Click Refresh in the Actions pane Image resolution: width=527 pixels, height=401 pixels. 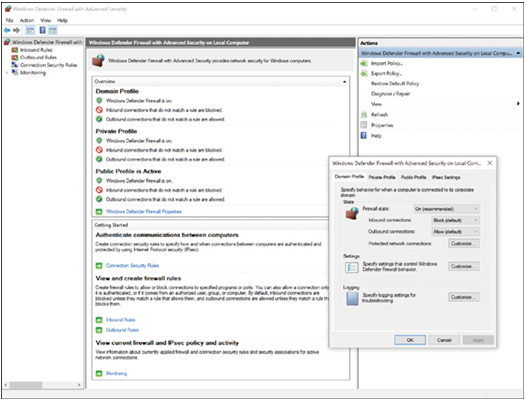click(x=379, y=115)
